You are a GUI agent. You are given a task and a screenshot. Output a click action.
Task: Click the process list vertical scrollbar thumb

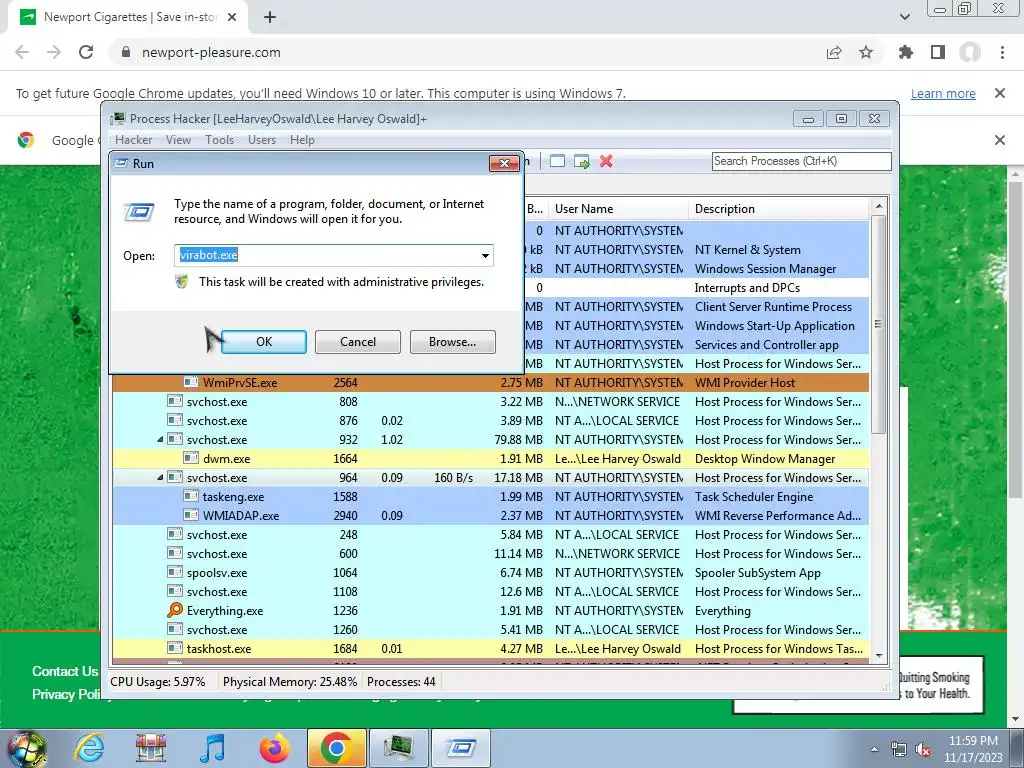[x=878, y=324]
